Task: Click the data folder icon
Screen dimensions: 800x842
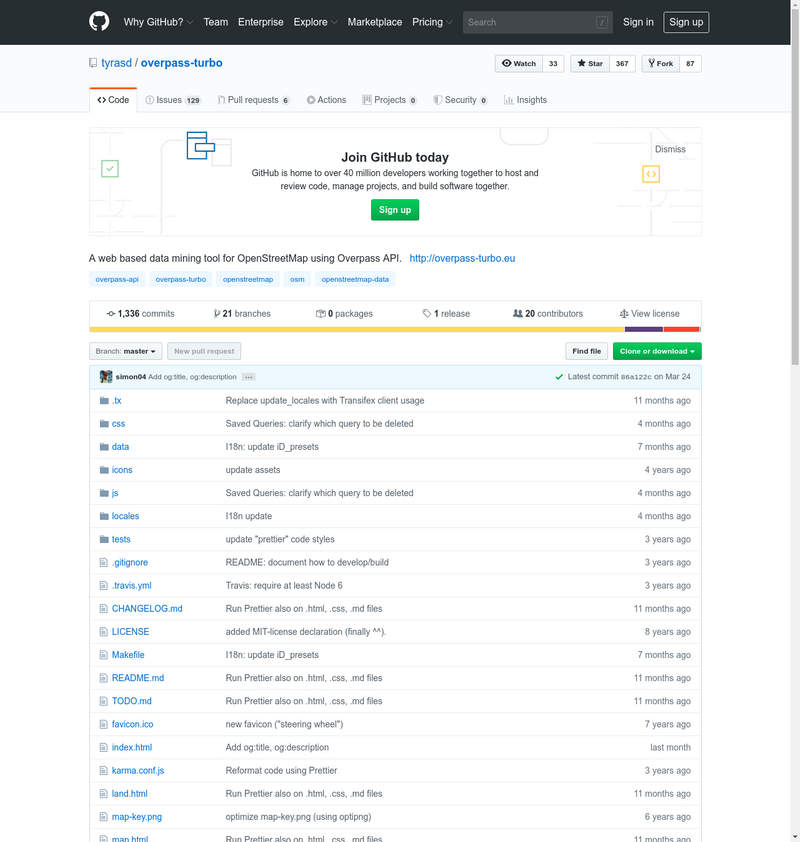Action: 104,447
